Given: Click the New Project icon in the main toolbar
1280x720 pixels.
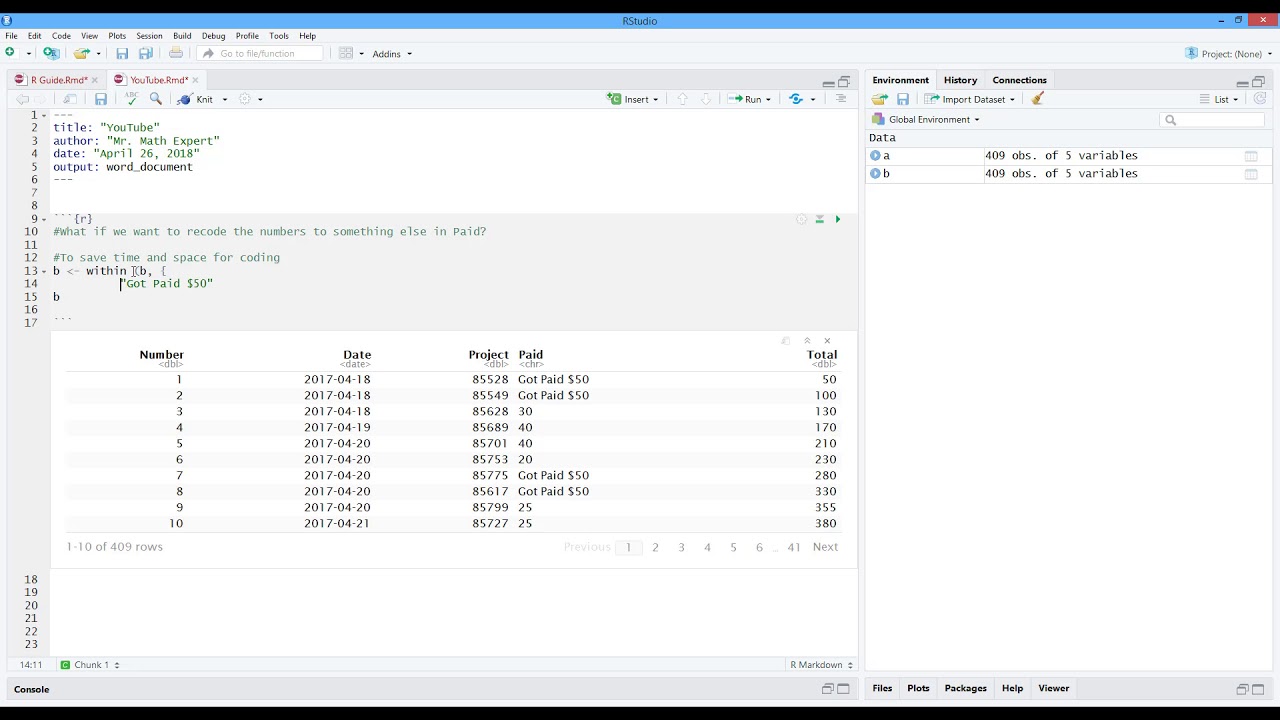Looking at the screenshot, I should 51,53.
